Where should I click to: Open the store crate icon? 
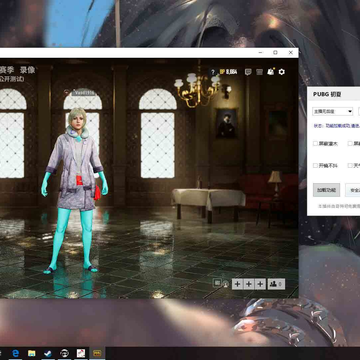259,72
